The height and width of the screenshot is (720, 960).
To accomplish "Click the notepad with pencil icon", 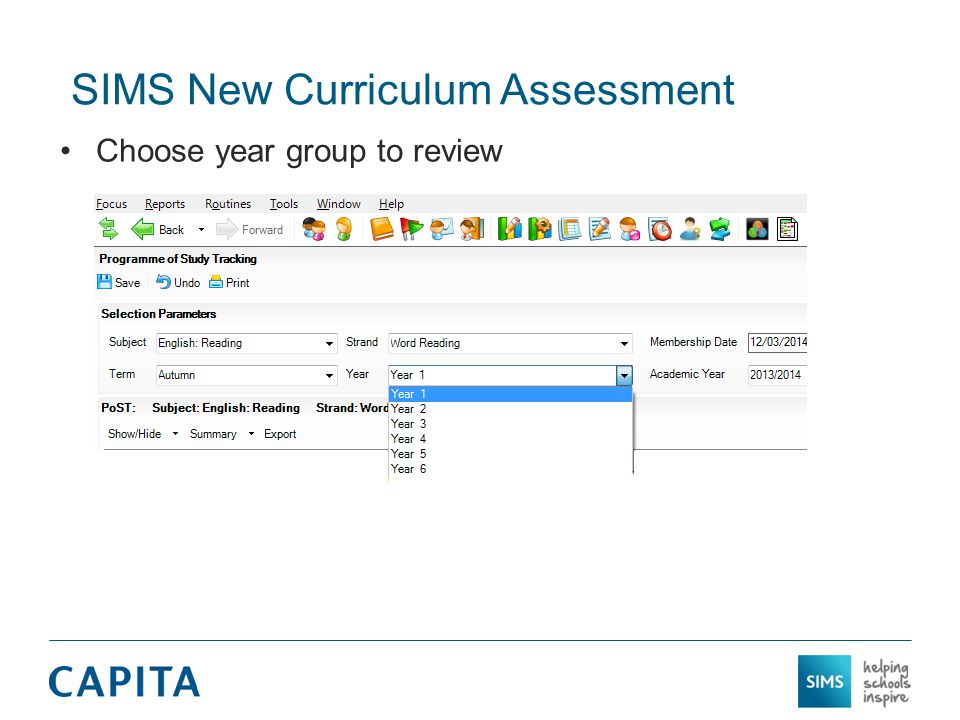I will (599, 229).
